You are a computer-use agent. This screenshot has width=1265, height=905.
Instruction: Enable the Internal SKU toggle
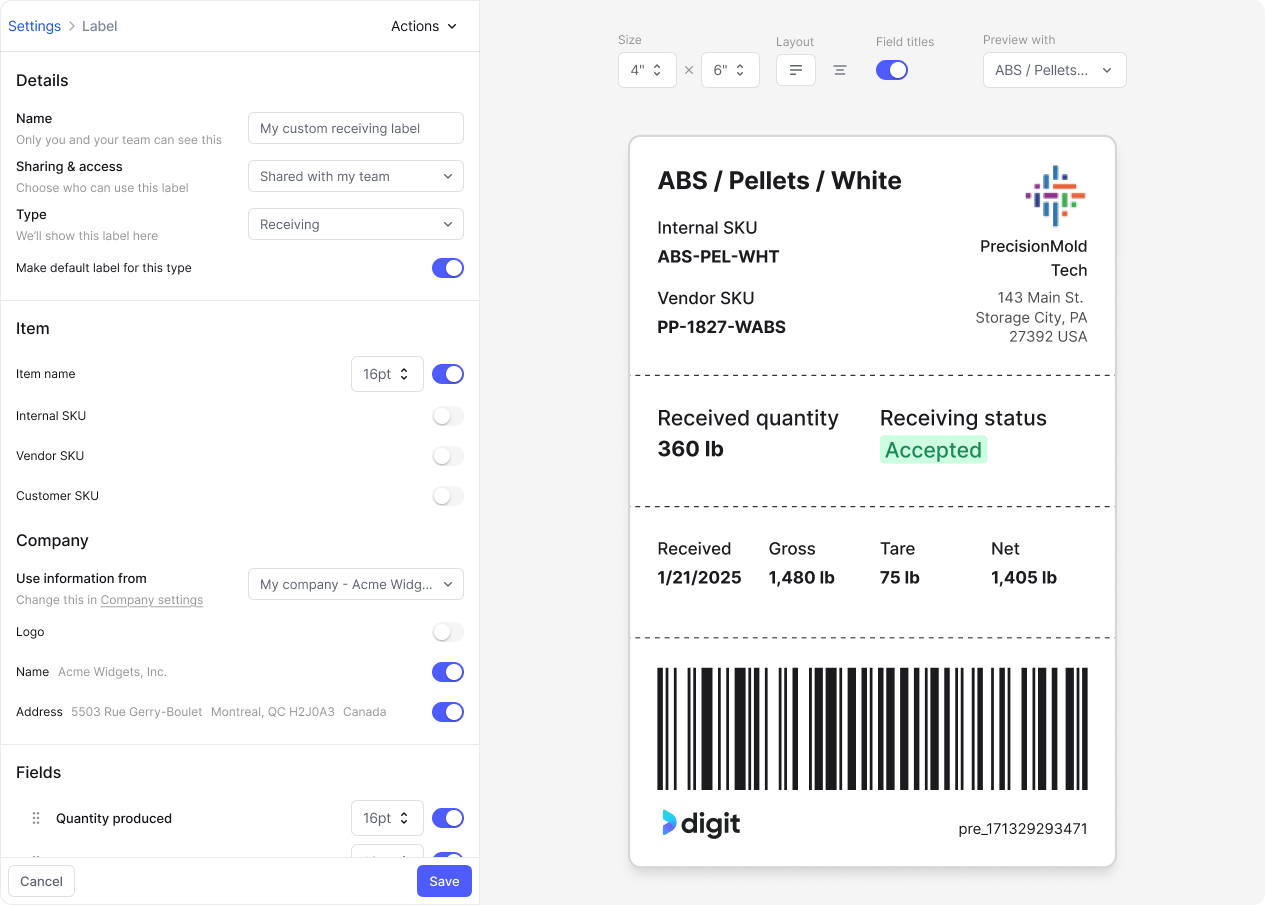448,416
